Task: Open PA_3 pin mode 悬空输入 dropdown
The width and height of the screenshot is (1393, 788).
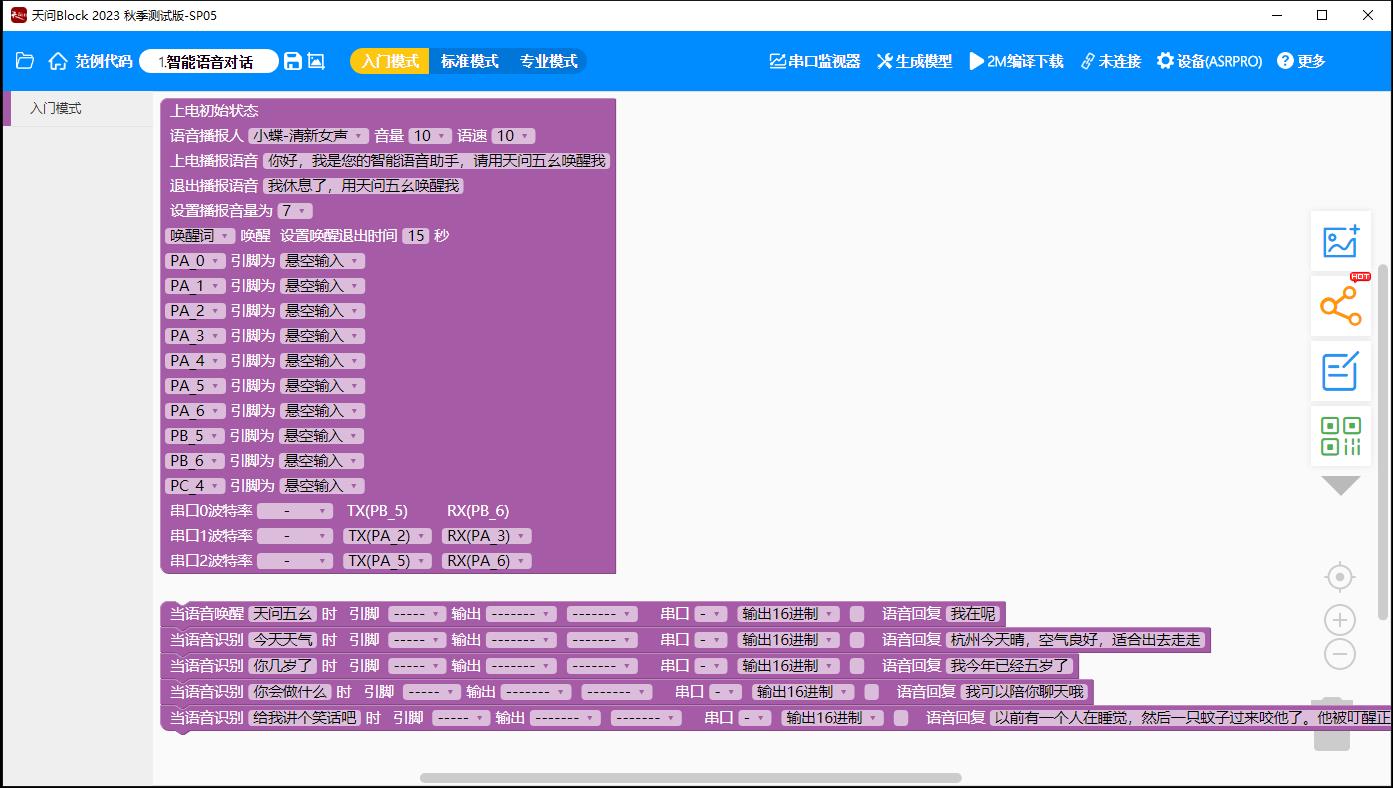Action: 321,336
